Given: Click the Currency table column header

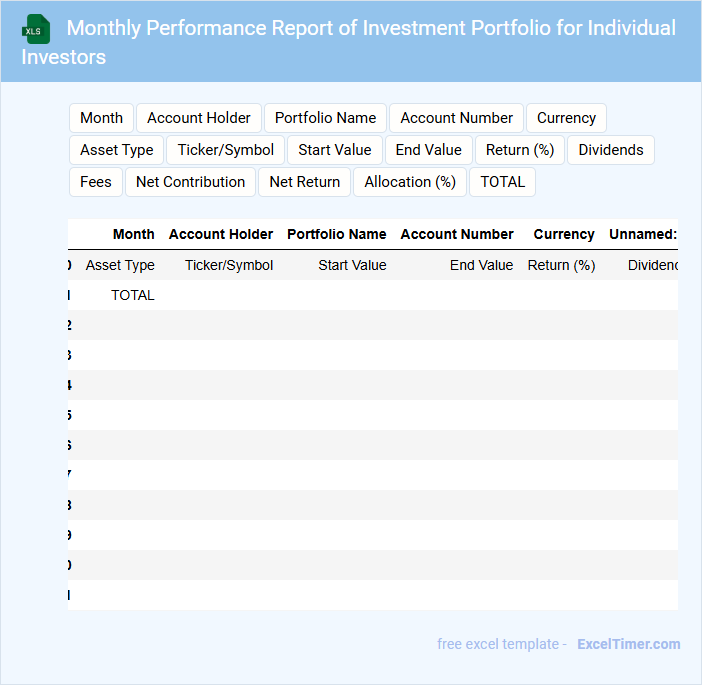Looking at the screenshot, I should click(564, 234).
